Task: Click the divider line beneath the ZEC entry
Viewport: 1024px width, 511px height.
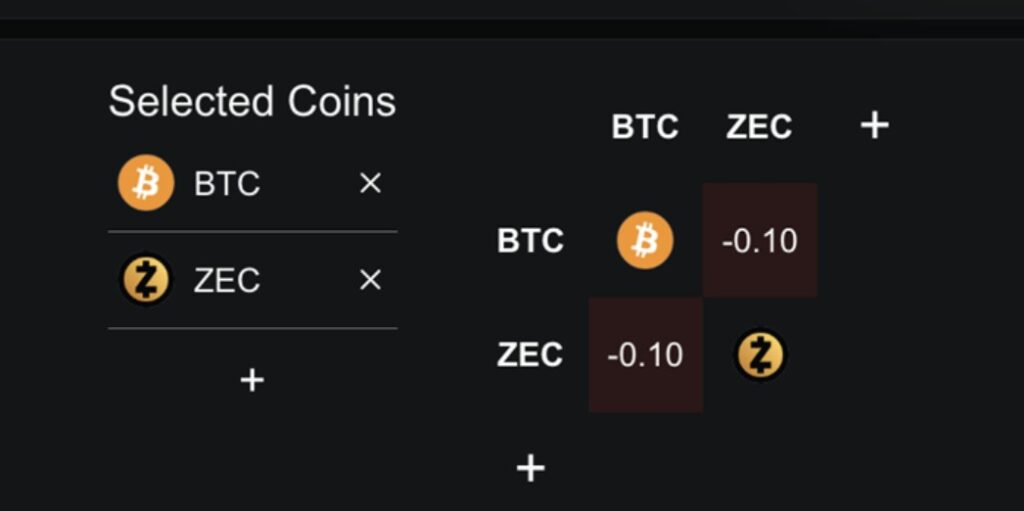Action: coord(252,328)
